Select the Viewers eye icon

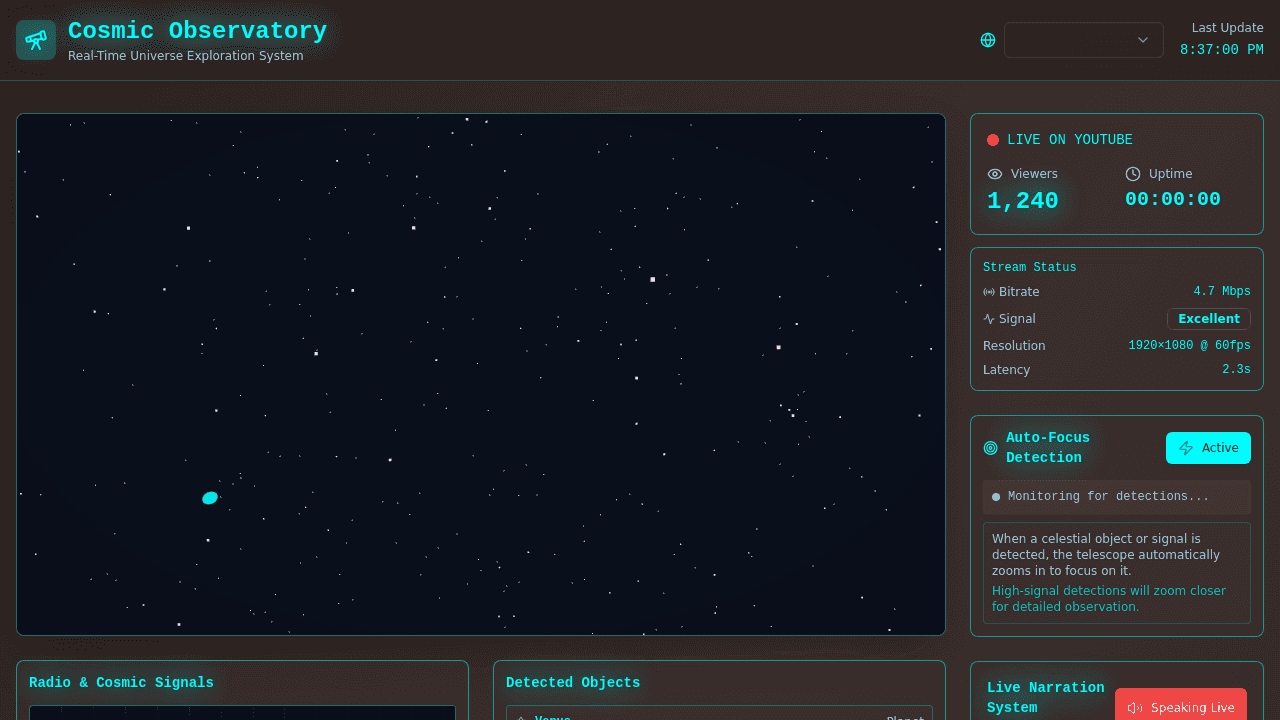coord(994,174)
